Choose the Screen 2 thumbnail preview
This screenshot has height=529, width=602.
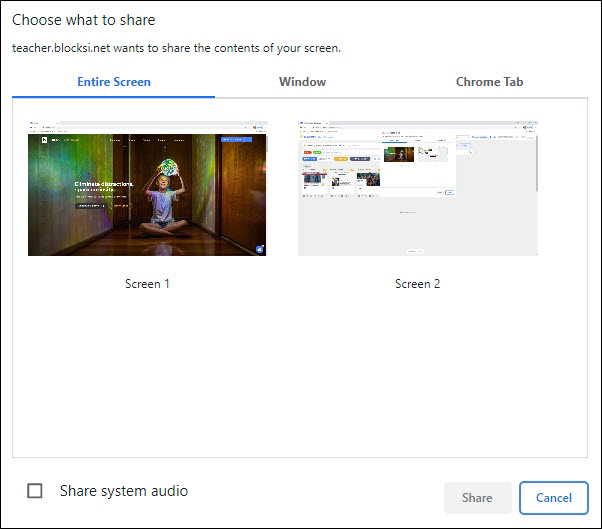pos(418,188)
